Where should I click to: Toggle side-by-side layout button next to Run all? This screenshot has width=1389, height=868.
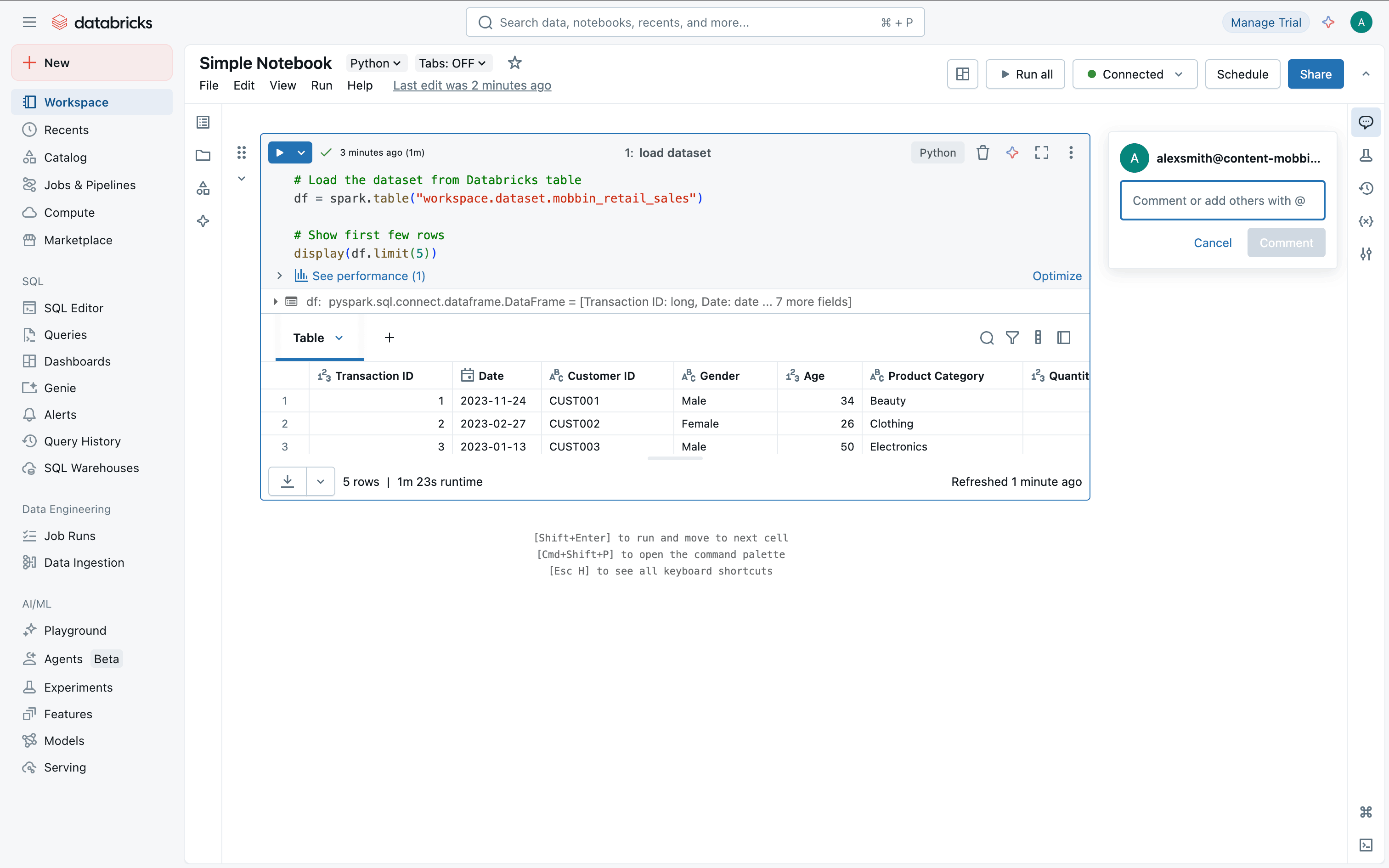962,74
